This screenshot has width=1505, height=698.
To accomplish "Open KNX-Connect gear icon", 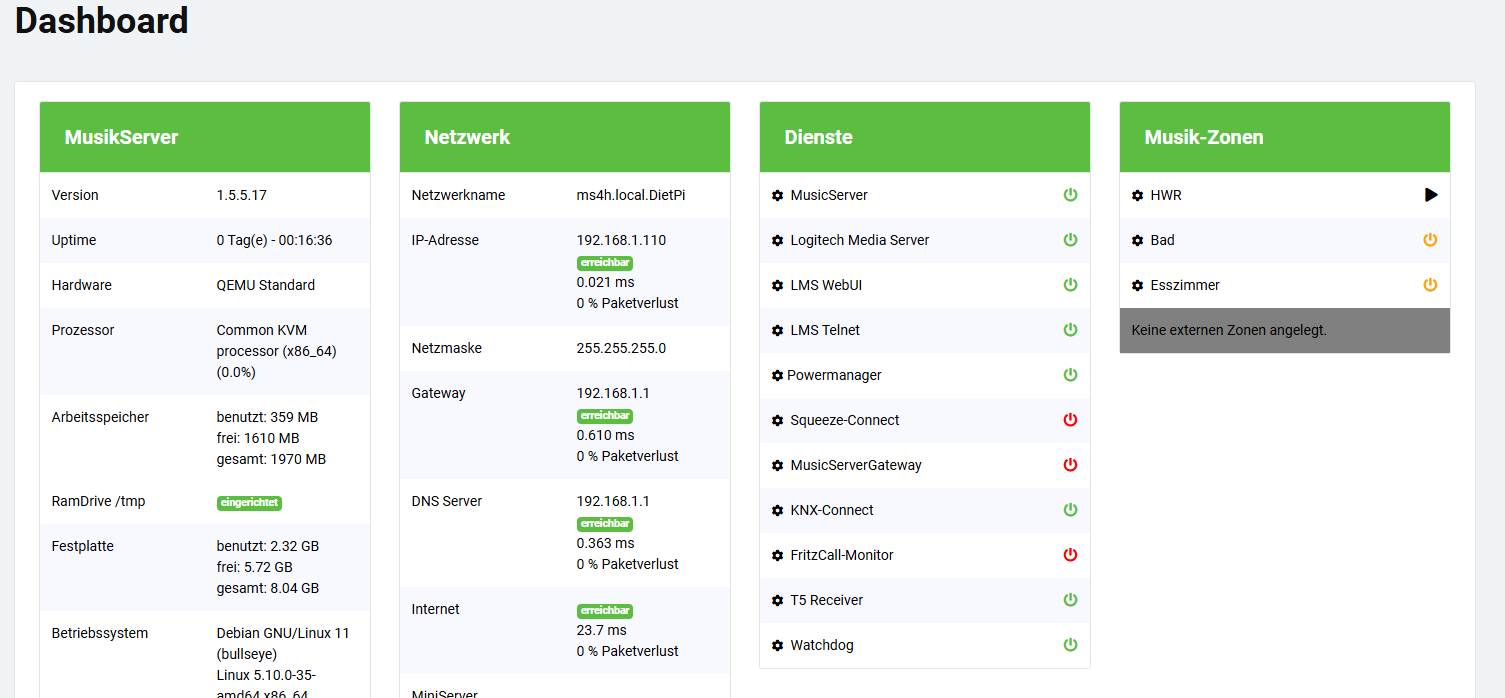I will tap(777, 511).
